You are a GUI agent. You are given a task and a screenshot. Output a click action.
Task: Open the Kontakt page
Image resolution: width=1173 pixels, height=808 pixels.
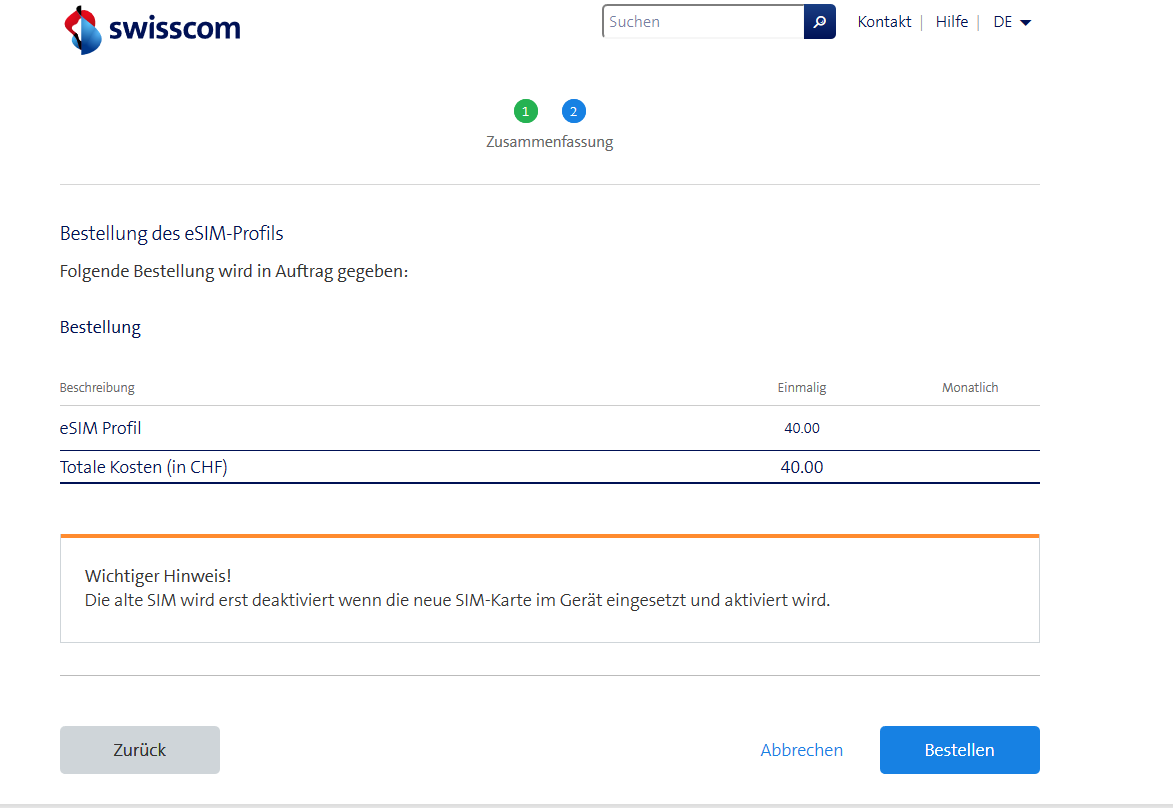pos(884,22)
